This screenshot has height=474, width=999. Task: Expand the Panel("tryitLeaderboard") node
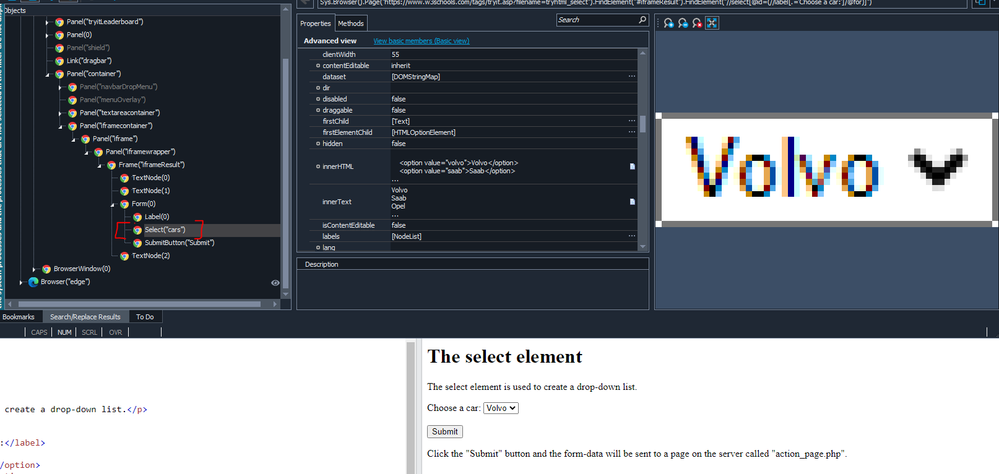(47, 22)
